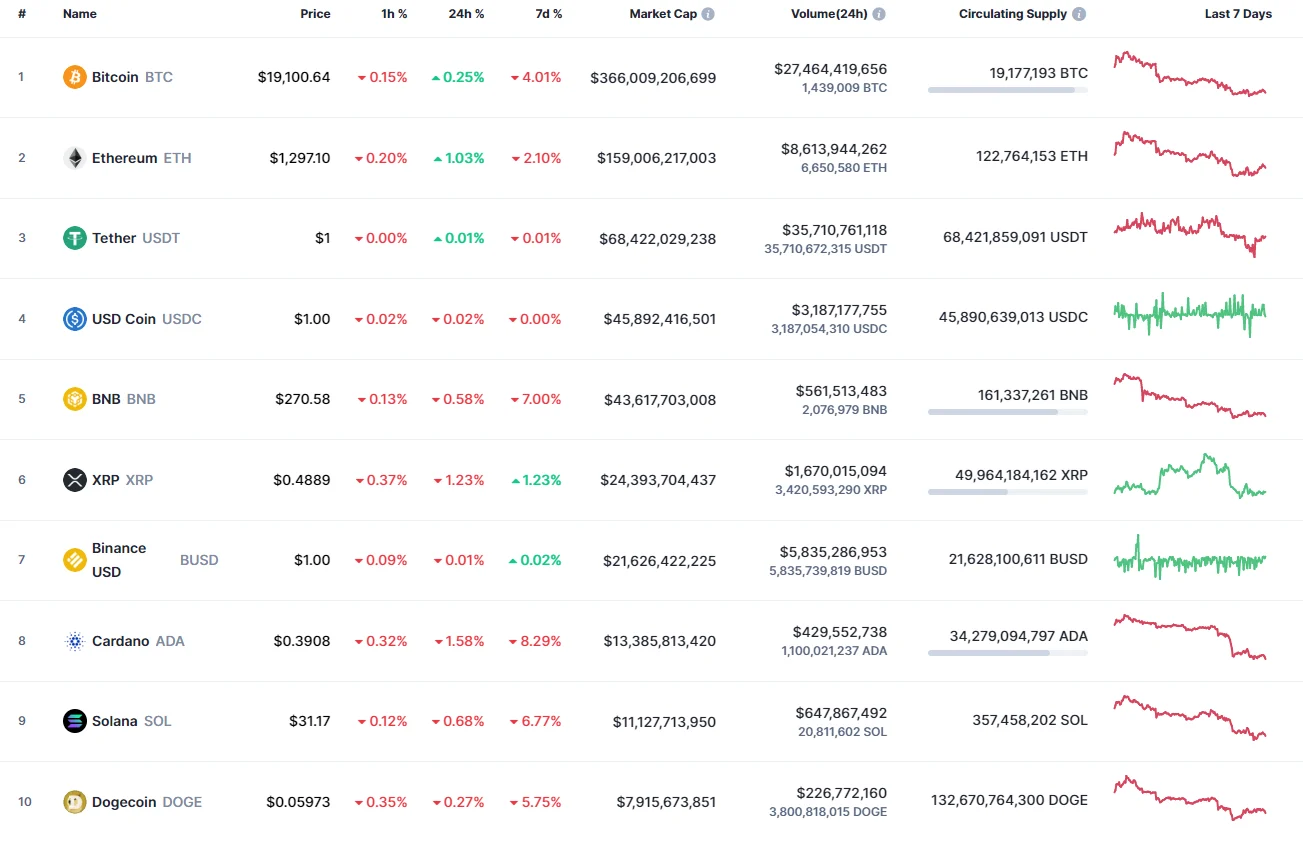Click the BNB yellow logo icon
Viewport: 1303px width, 841px height.
pyautogui.click(x=74, y=398)
